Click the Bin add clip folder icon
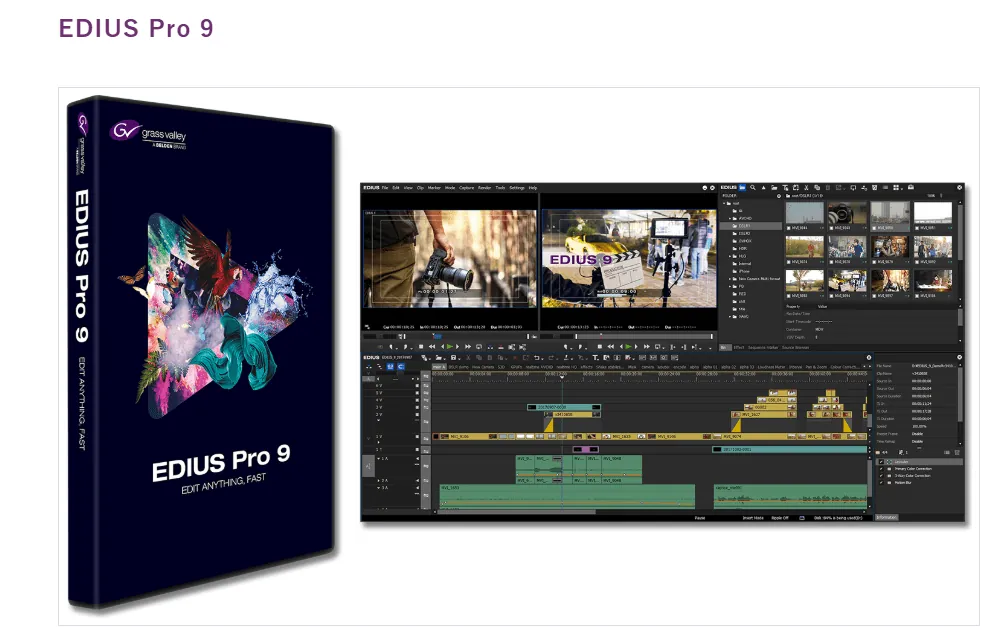This screenshot has height=641, width=997. pyautogui.click(x=774, y=188)
